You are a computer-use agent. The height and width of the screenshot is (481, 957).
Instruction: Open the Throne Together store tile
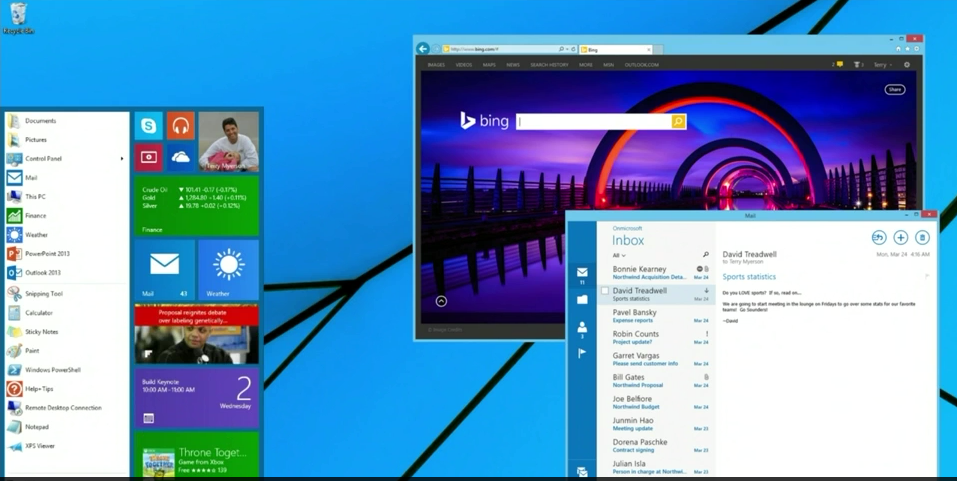(197, 454)
